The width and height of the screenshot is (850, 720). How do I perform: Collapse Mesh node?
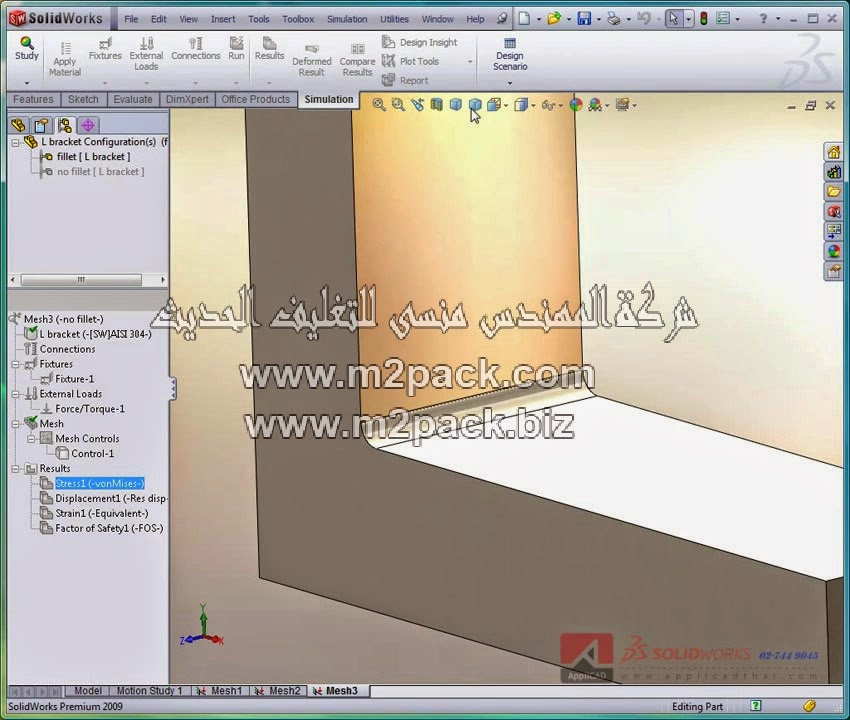pyautogui.click(x=15, y=424)
